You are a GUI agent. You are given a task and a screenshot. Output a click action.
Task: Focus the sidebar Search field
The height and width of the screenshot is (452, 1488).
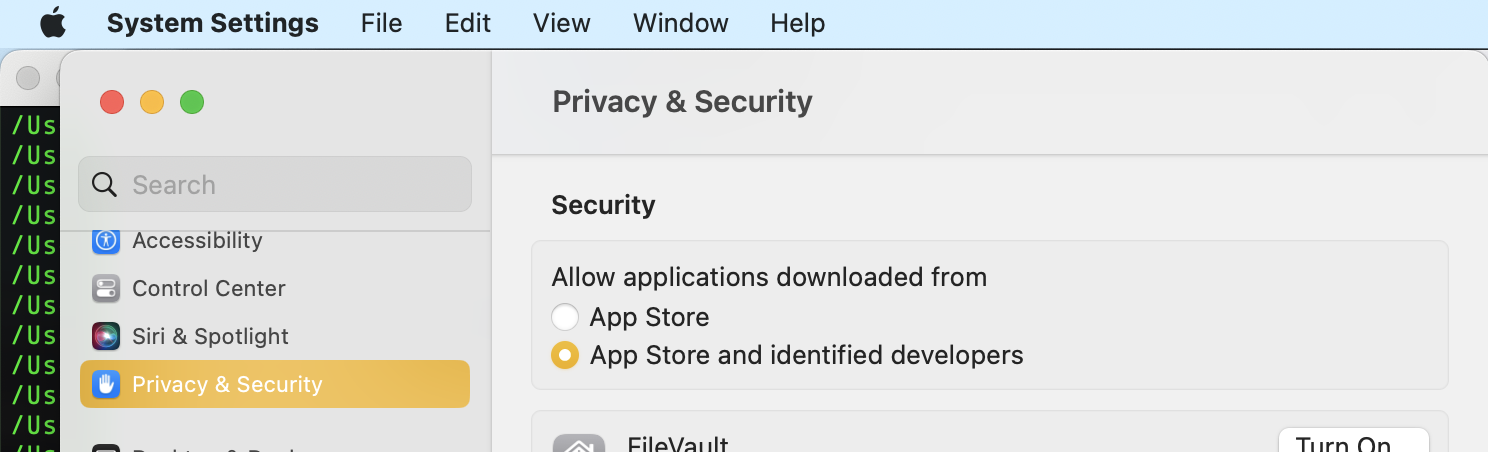[275, 184]
